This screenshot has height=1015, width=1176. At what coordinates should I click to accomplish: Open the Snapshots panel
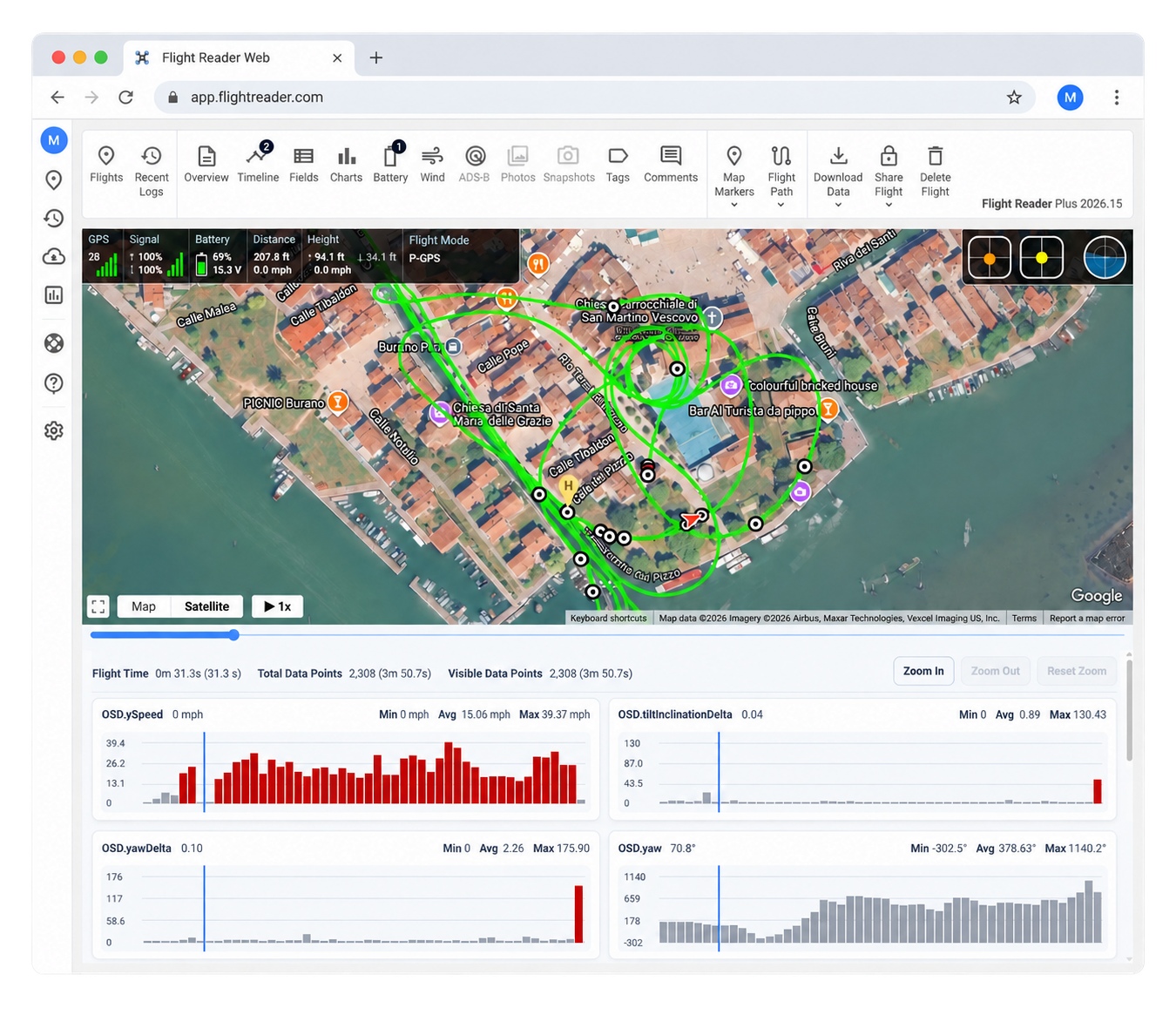tap(569, 165)
